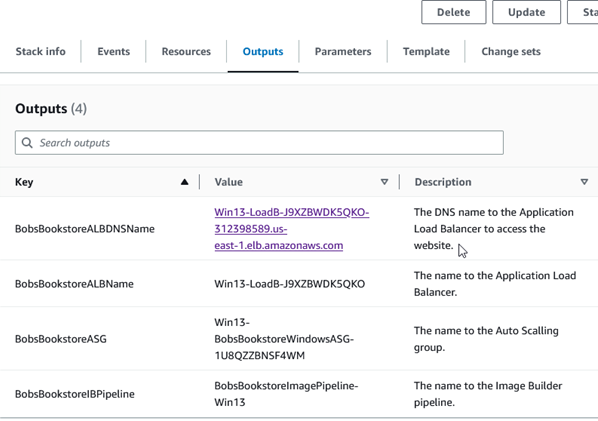Click the Key column header
598x421 pixels.
click(x=24, y=182)
